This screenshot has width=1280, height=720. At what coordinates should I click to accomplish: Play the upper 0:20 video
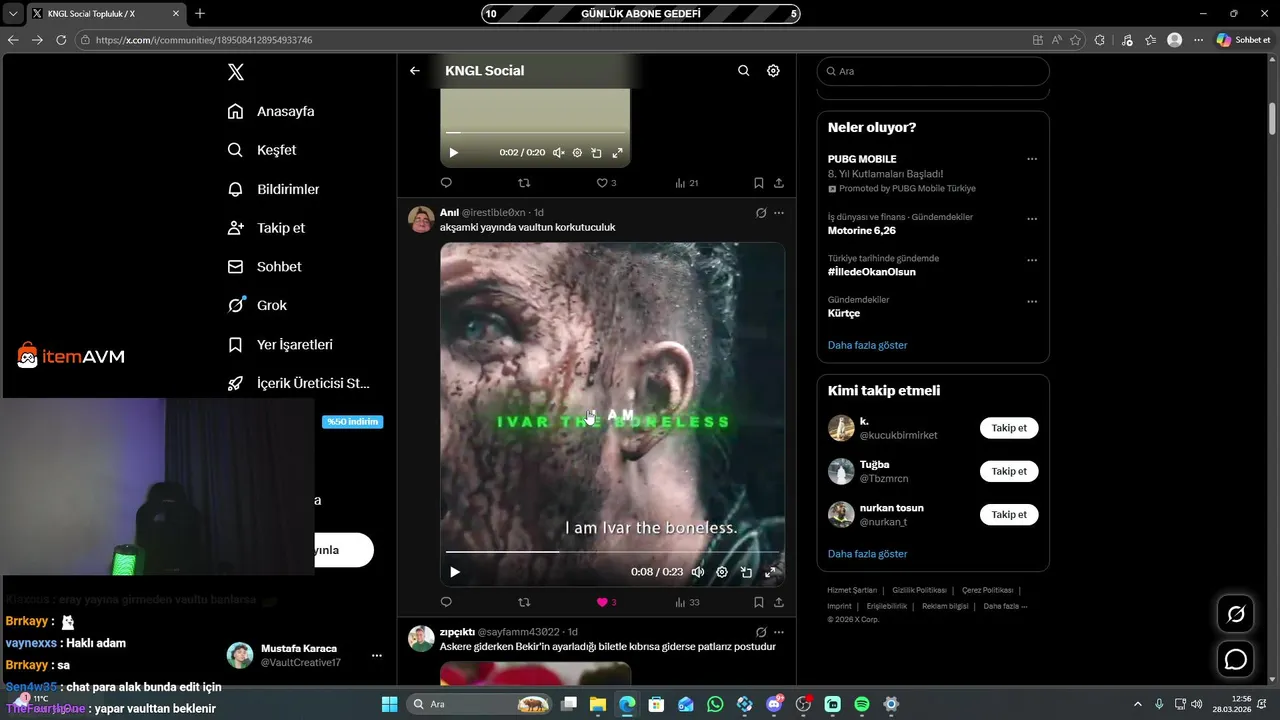click(x=454, y=153)
